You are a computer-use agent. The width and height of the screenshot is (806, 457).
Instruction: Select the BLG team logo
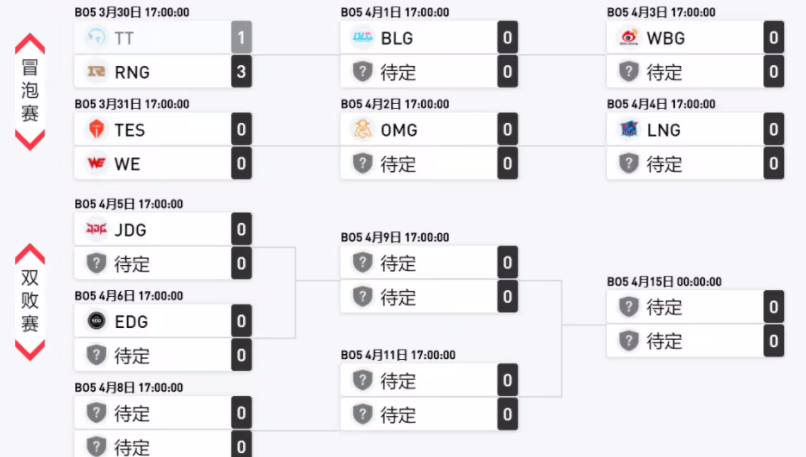[x=362, y=38]
